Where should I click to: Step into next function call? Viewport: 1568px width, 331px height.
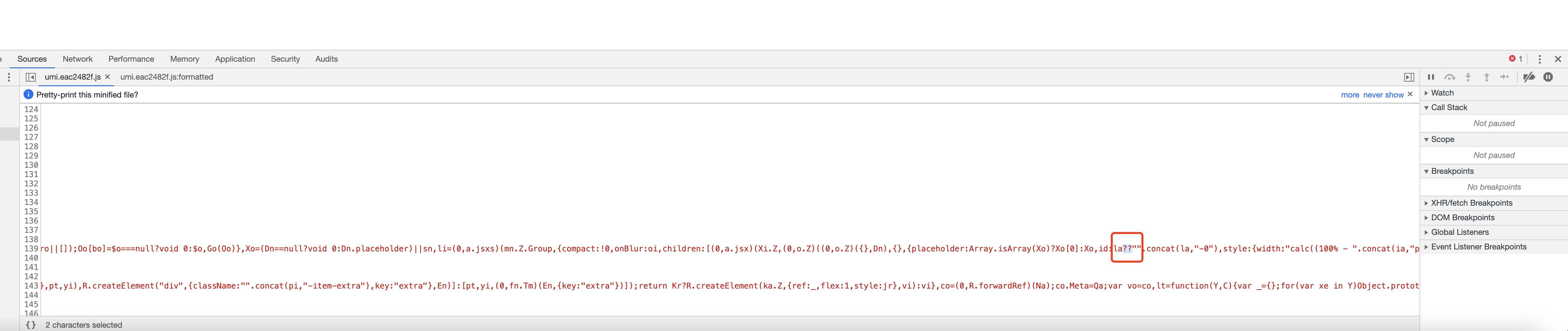coord(1468,77)
